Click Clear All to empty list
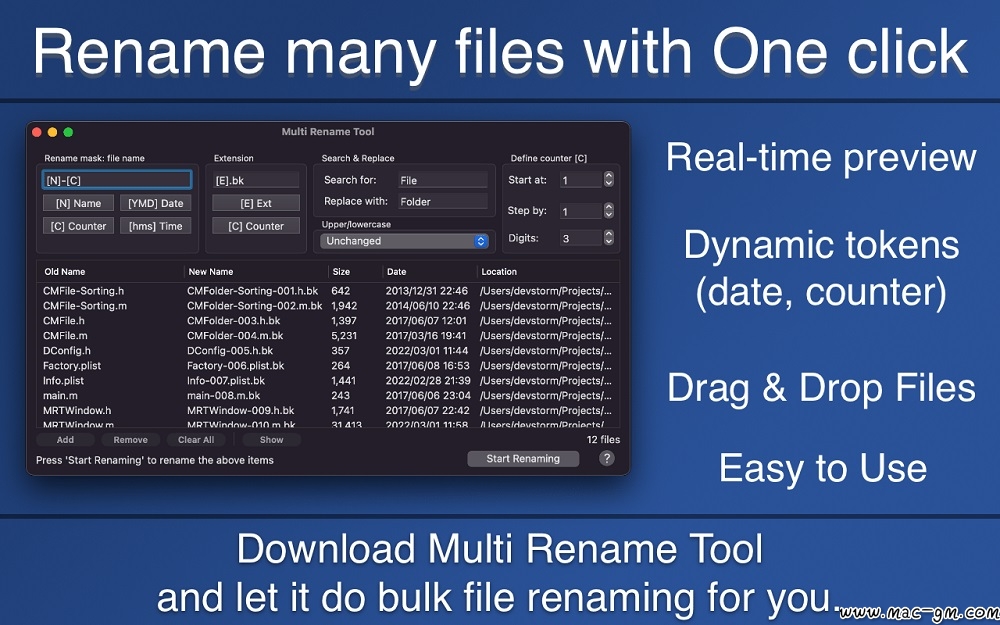 [196, 439]
